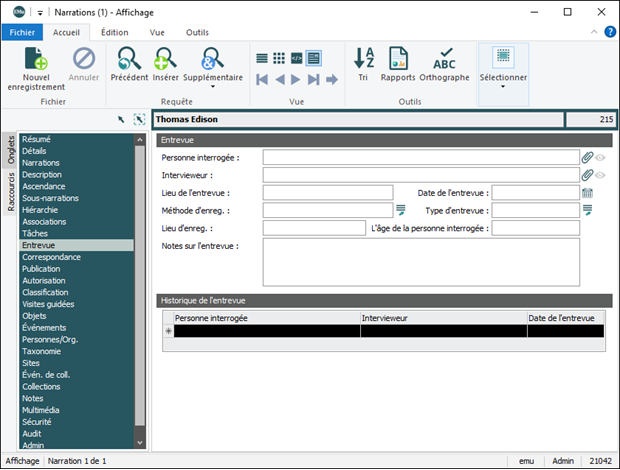Open lookup list for Type d'entrevue
This screenshot has height=470, width=620.
pos(587,210)
